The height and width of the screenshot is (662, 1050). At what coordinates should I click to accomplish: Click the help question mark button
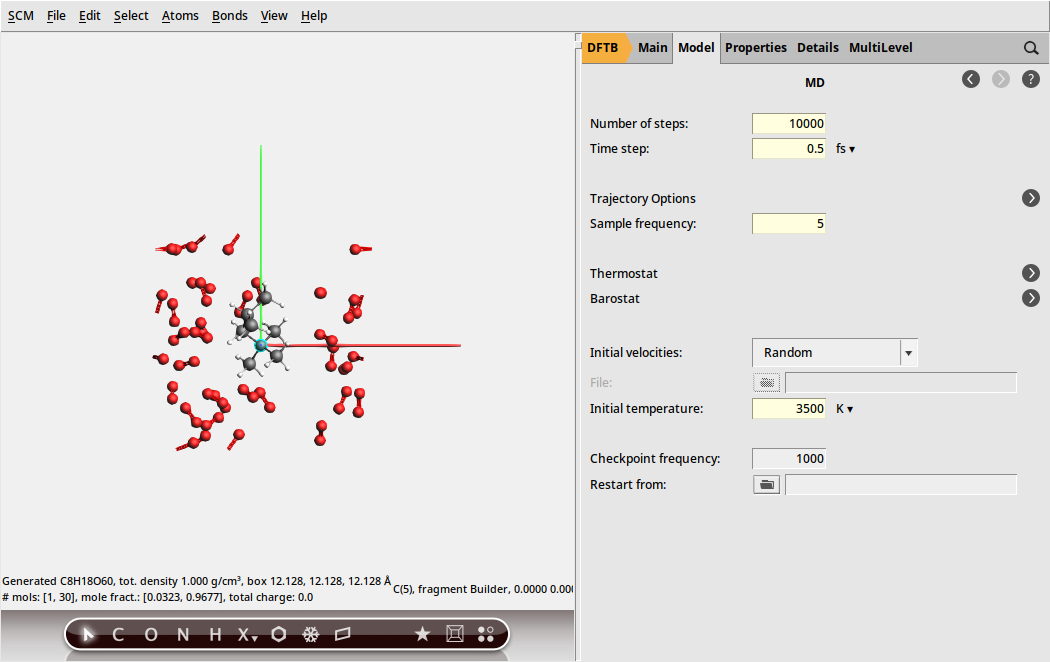(1031, 78)
